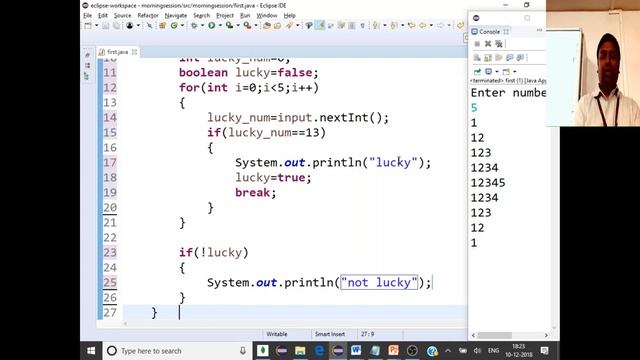Click the Clear Console icon

click(x=477, y=58)
